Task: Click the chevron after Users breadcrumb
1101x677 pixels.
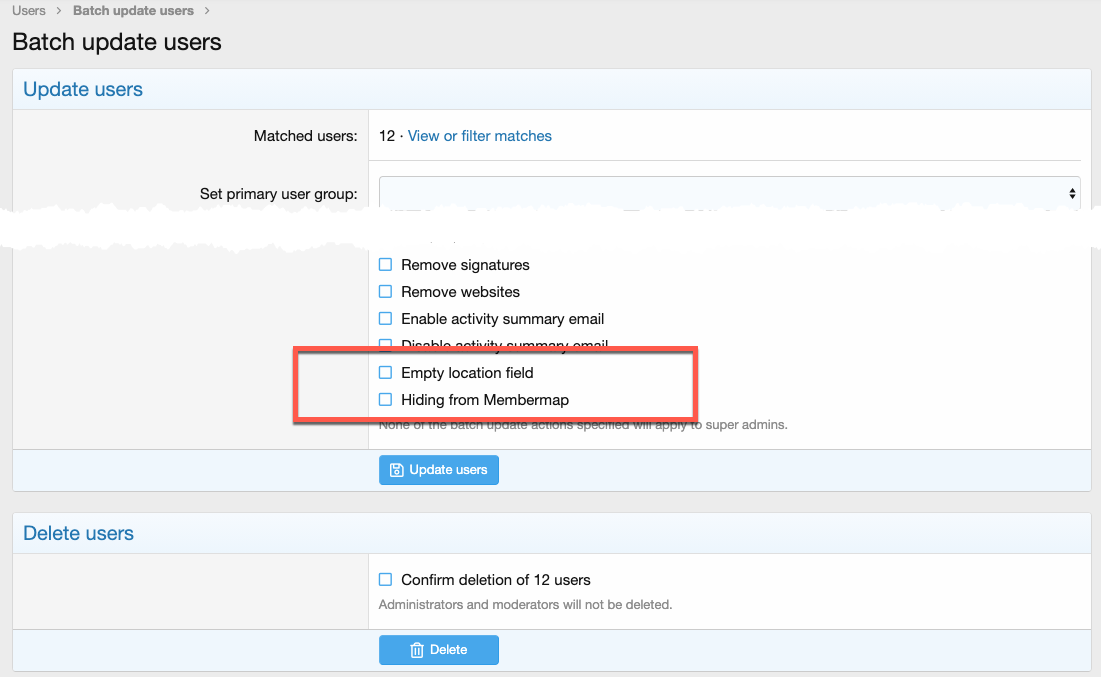Action: coord(60,11)
